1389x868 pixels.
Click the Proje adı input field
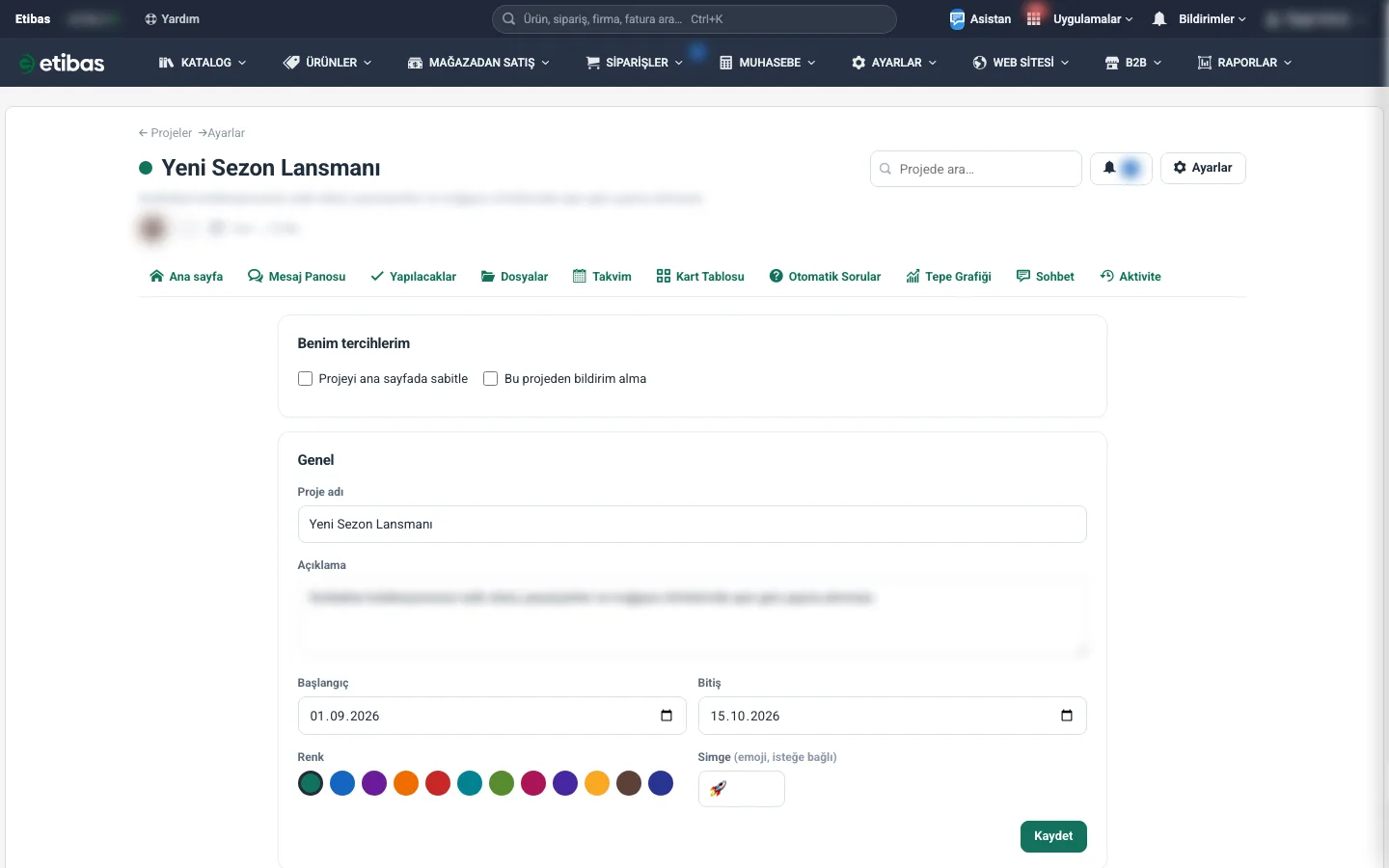coord(693,525)
